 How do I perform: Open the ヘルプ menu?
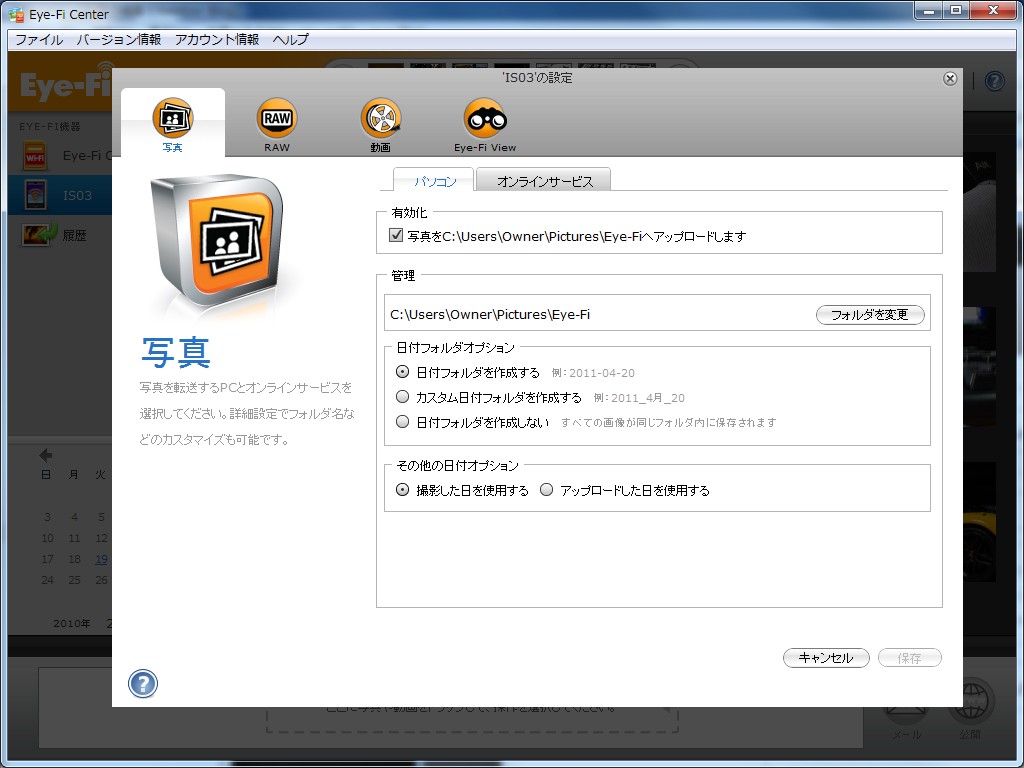pyautogui.click(x=291, y=39)
